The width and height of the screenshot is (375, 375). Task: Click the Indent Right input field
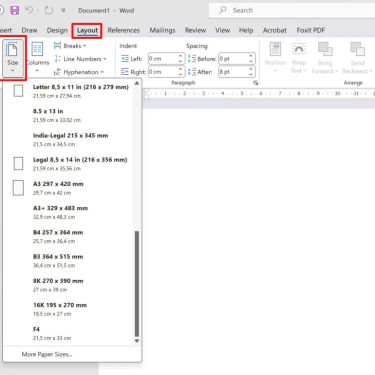163,72
